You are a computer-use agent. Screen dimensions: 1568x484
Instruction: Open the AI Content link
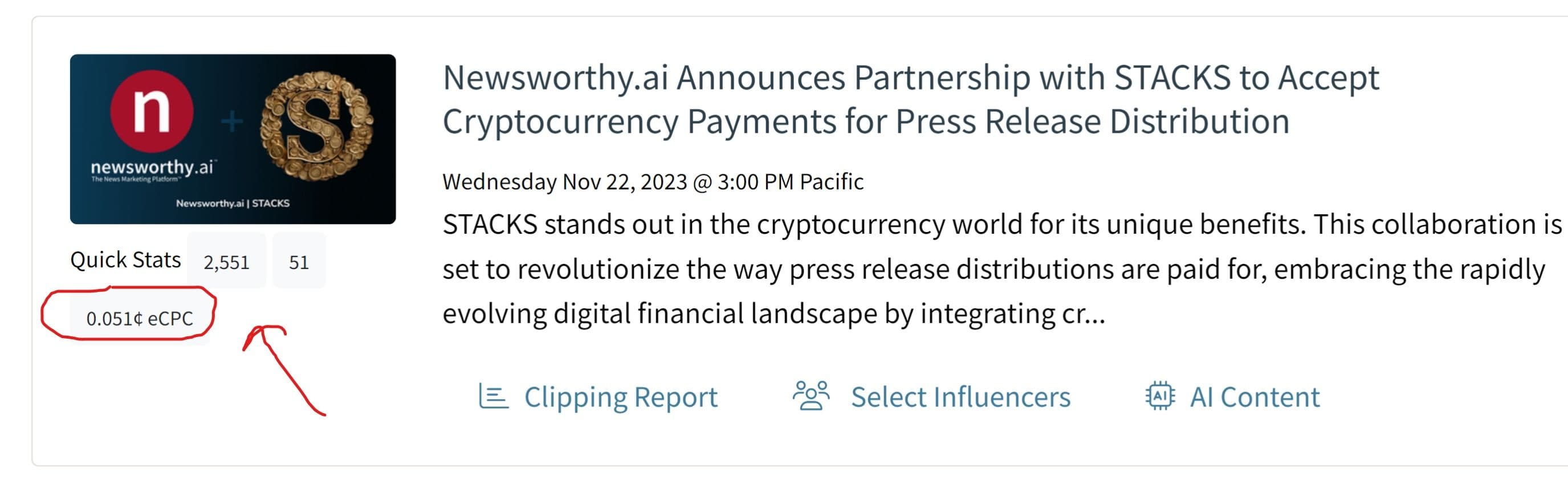point(1255,397)
